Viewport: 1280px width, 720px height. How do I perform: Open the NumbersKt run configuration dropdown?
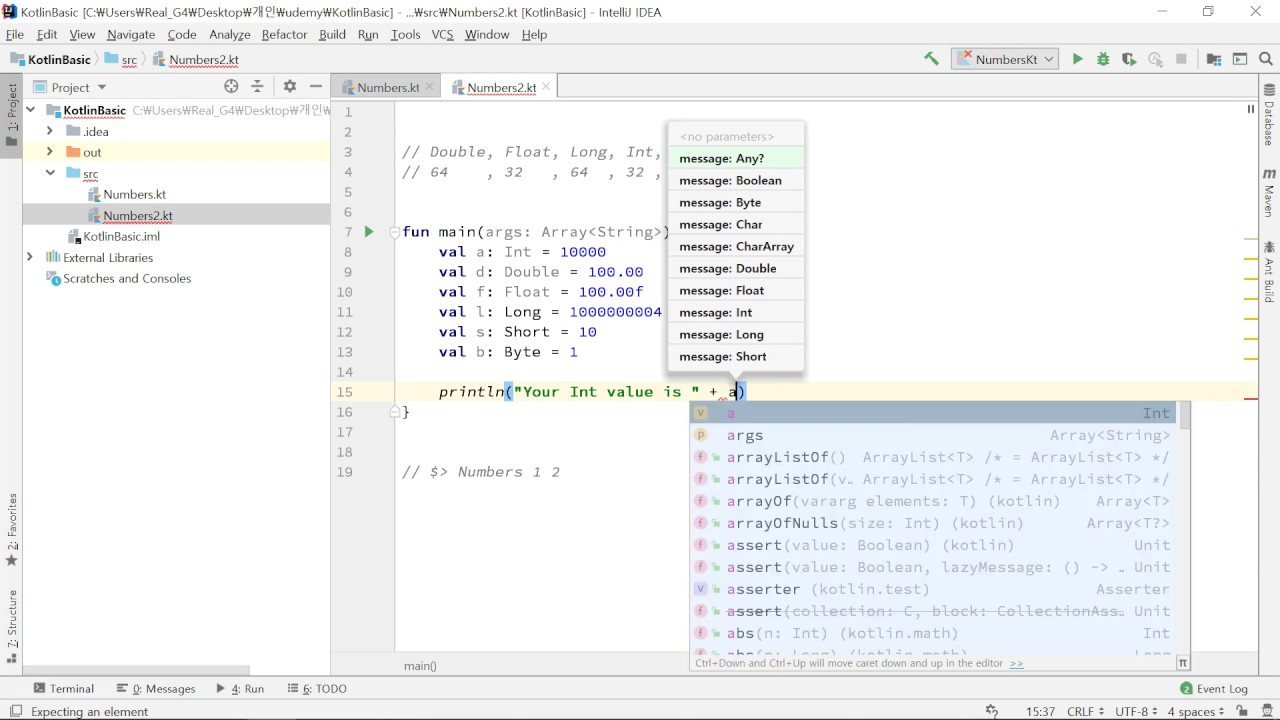pyautogui.click(x=1005, y=59)
